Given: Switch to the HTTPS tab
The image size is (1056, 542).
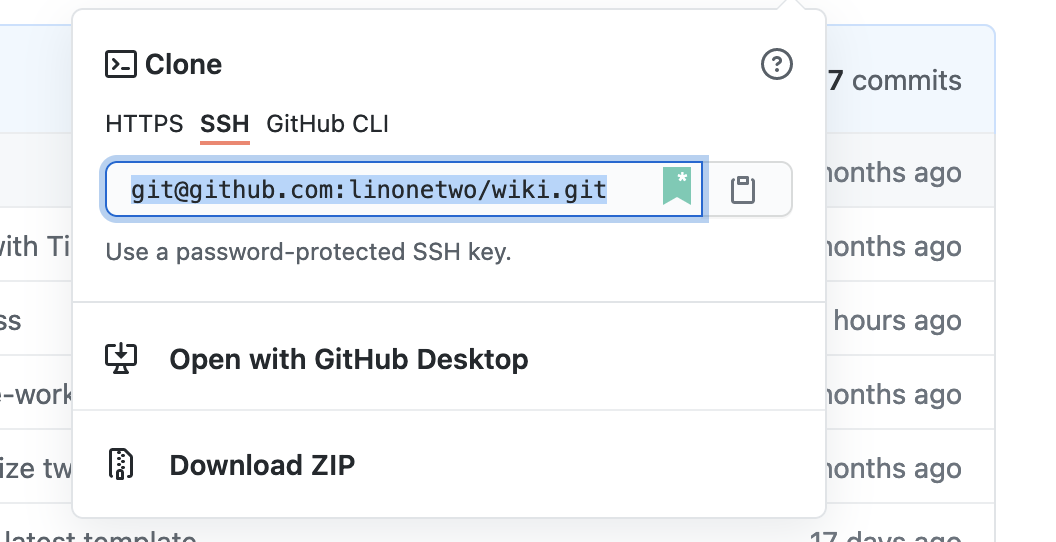Looking at the screenshot, I should click(144, 124).
